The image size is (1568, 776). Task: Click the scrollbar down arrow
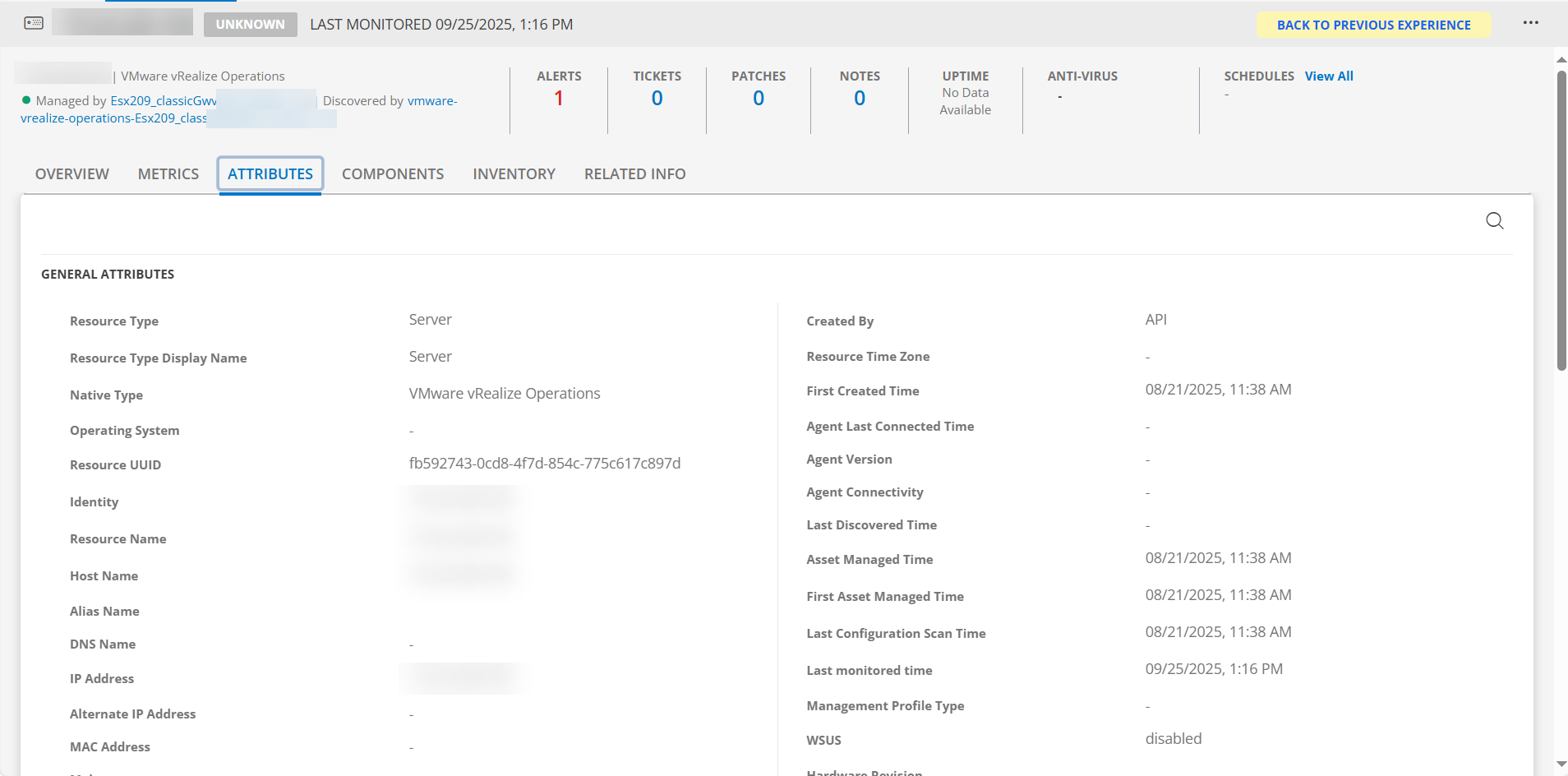pos(1561,764)
